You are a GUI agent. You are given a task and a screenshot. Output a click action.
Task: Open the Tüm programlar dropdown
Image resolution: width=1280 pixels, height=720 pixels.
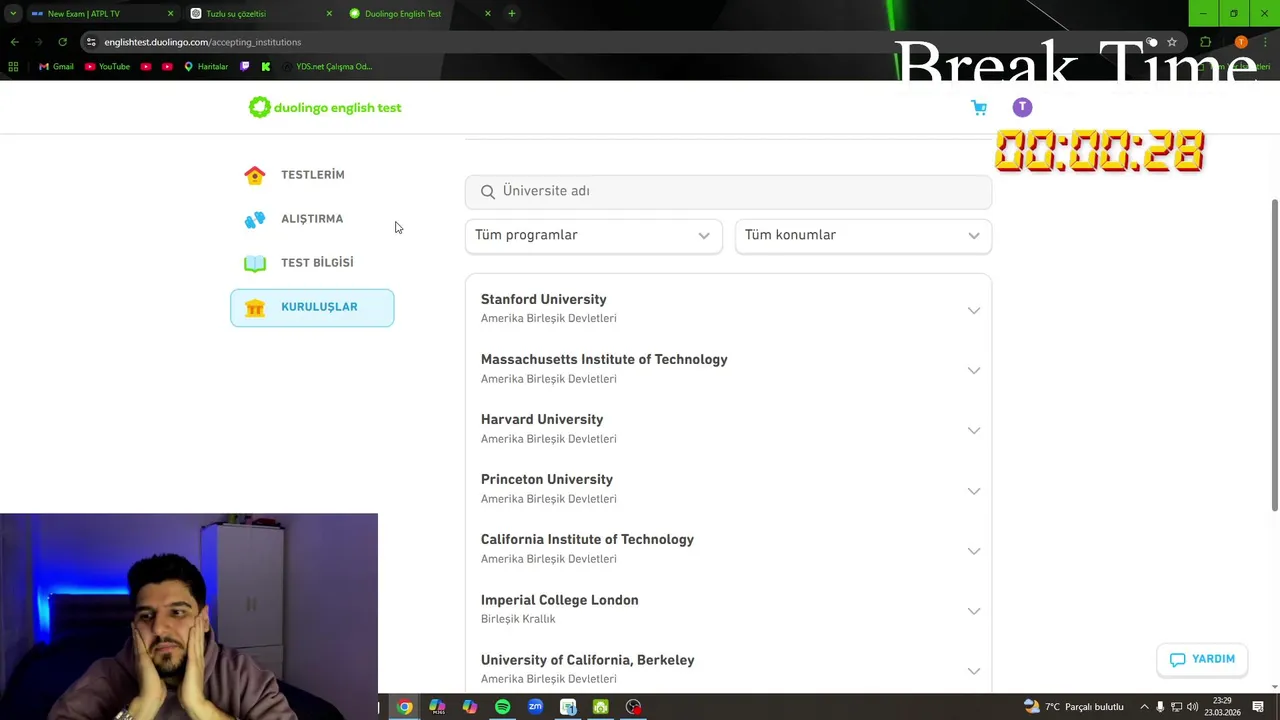pyautogui.click(x=593, y=236)
